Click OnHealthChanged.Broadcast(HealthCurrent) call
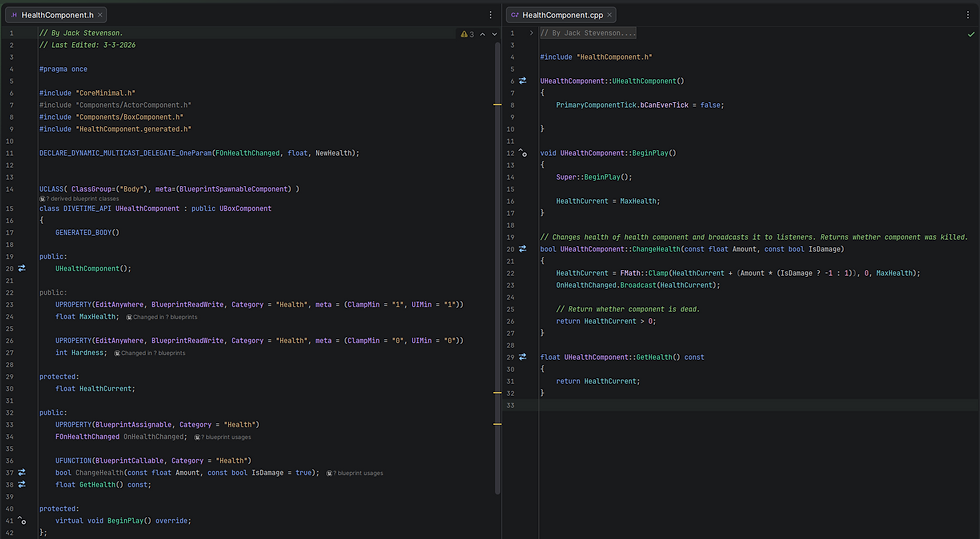Image resolution: width=980 pixels, height=539 pixels. (638, 285)
